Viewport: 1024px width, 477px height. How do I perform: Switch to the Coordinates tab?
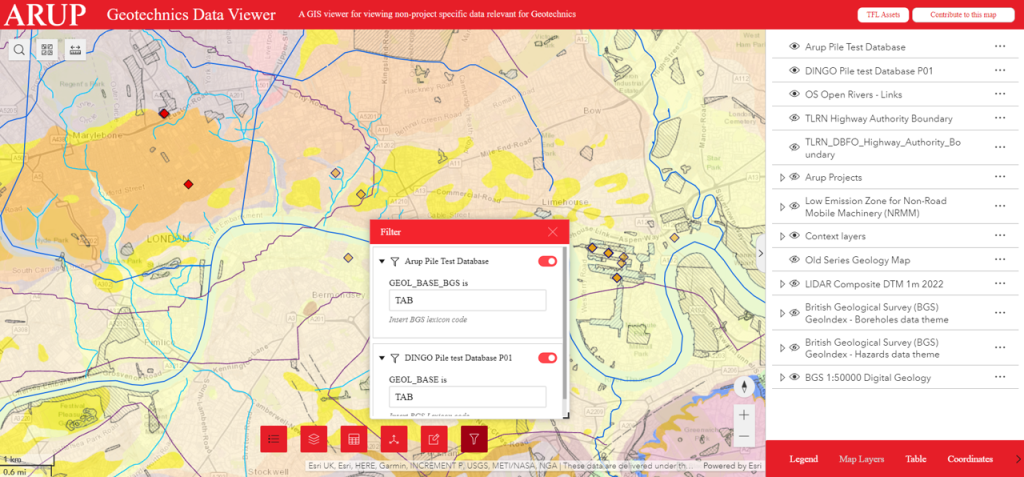[x=970, y=459]
